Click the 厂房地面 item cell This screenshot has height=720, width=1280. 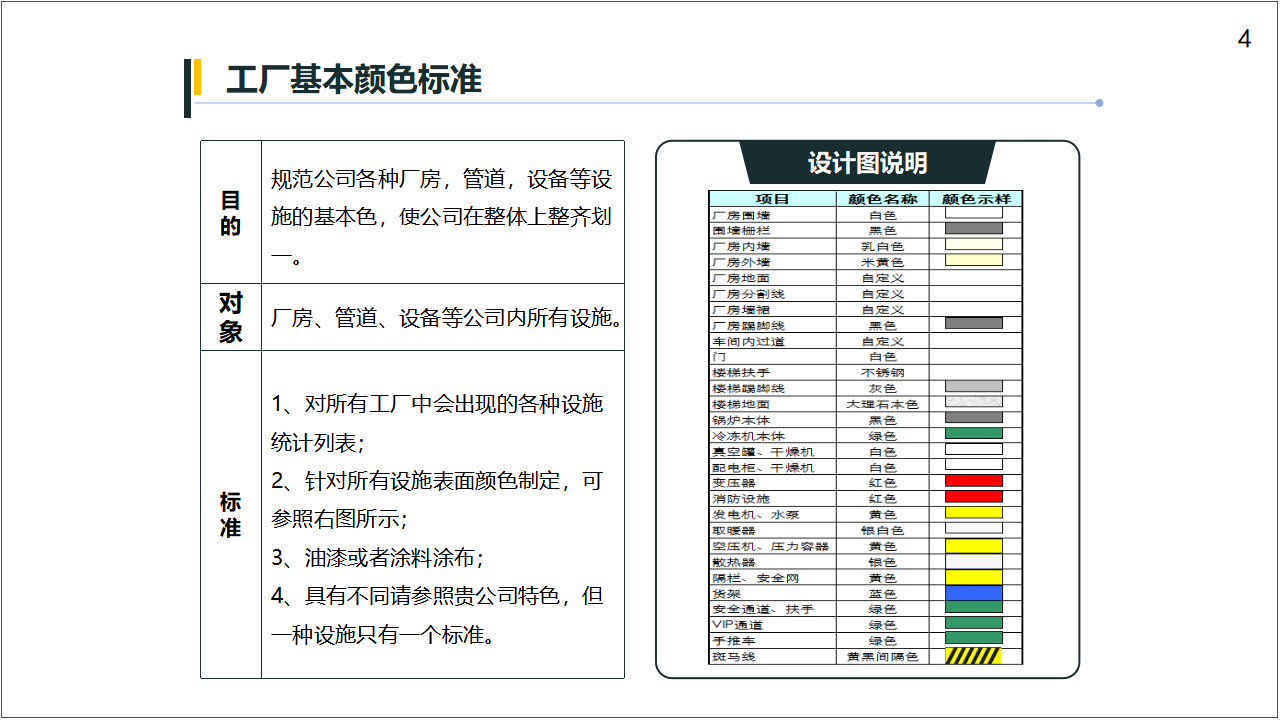click(772, 278)
